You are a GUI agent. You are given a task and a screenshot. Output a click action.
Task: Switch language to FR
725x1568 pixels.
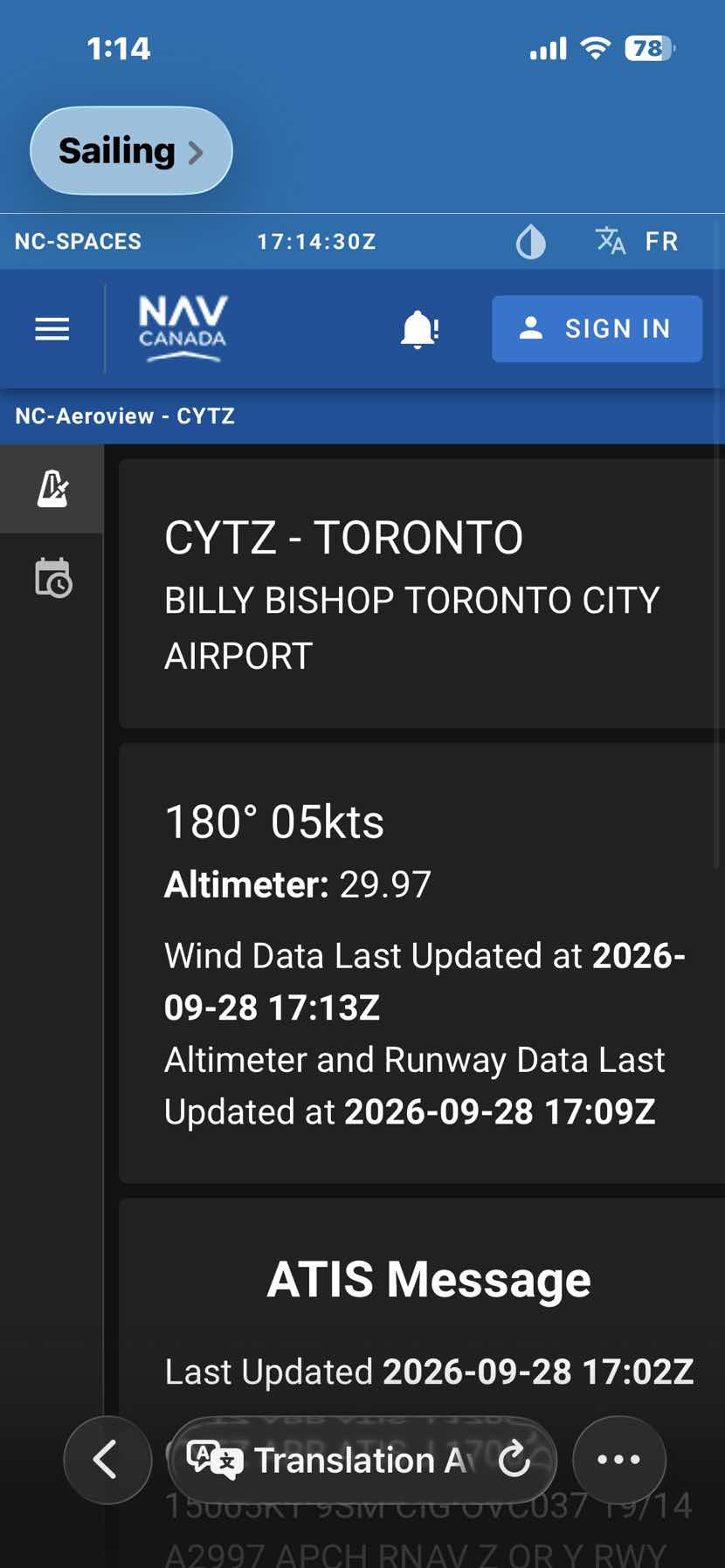661,242
